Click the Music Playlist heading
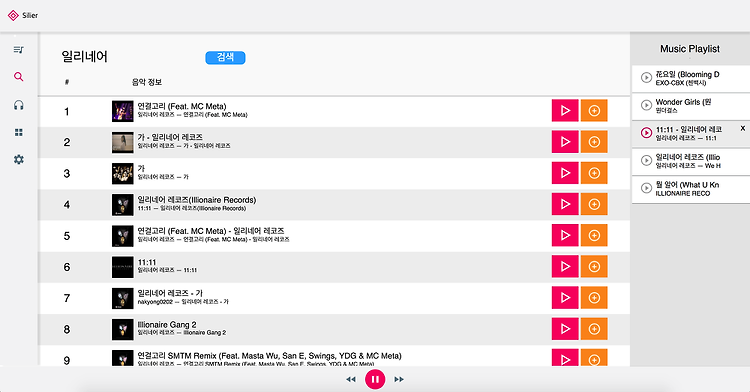 point(690,49)
